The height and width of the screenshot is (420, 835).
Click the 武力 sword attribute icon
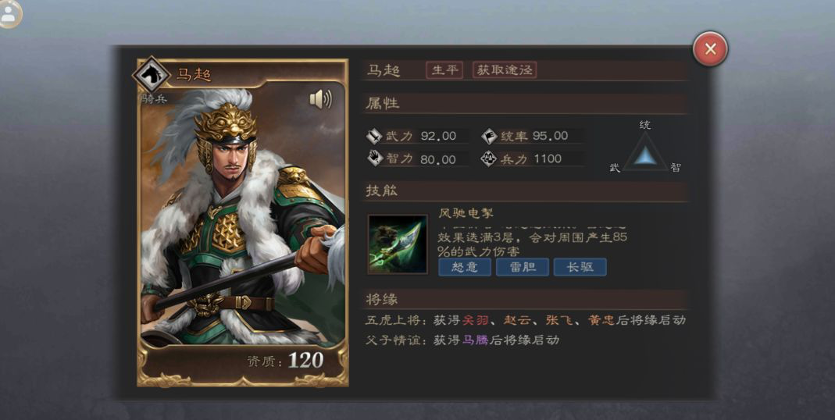pos(374,136)
